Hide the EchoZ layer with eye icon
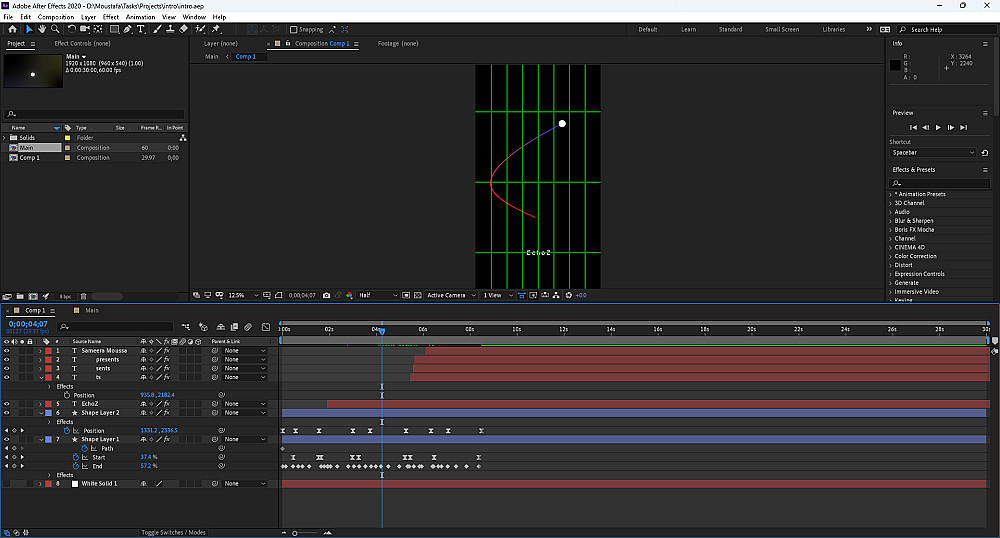Screen dimensions: 1000x538 [x=6, y=404]
